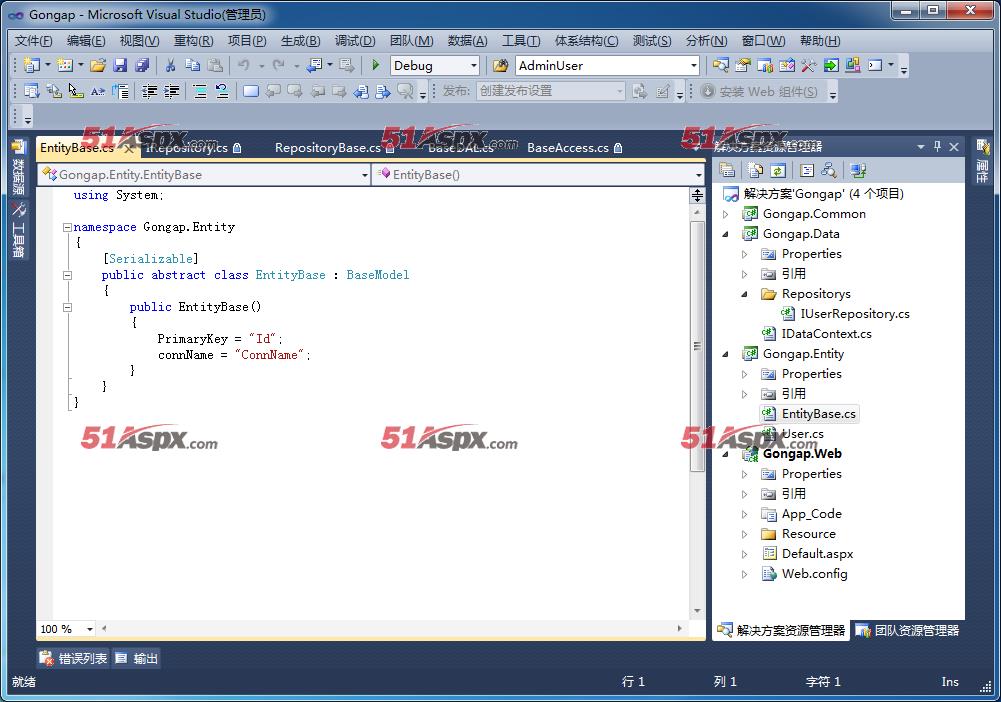Collapse the Gongap.Data project node
1001x702 pixels.
725,234
